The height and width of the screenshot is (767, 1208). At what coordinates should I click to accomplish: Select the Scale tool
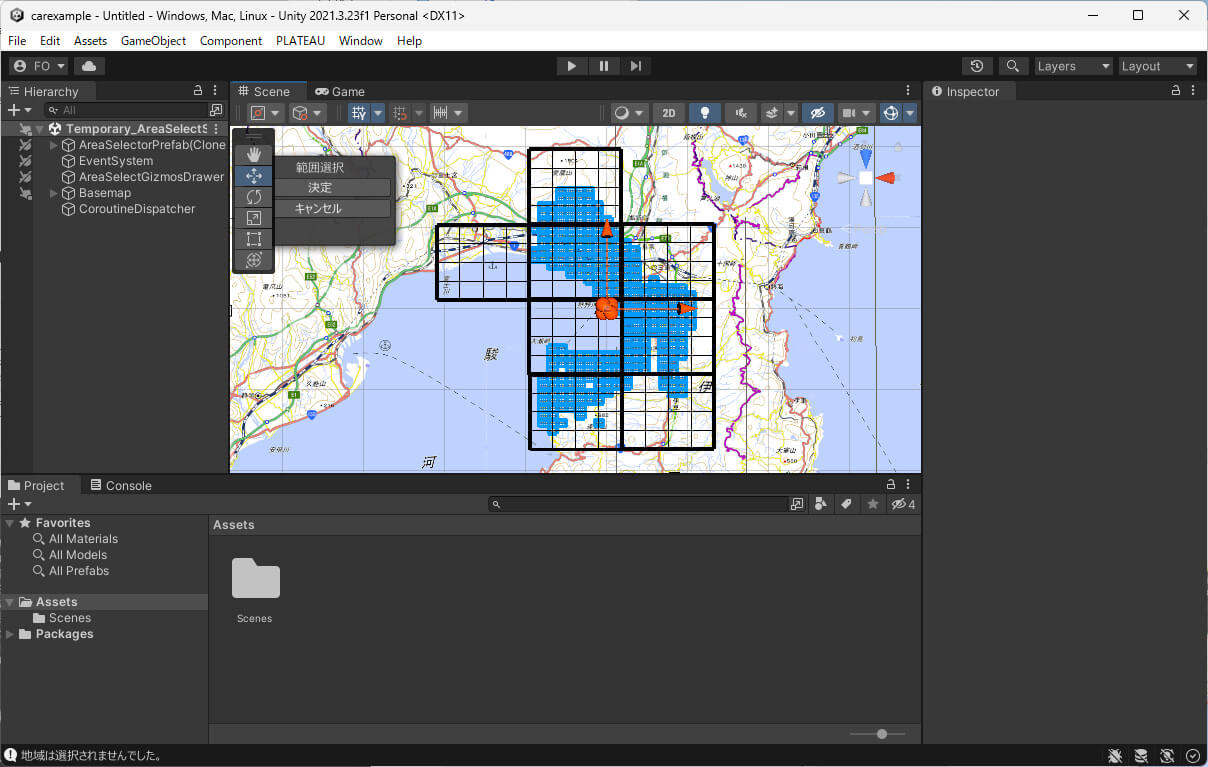point(253,218)
